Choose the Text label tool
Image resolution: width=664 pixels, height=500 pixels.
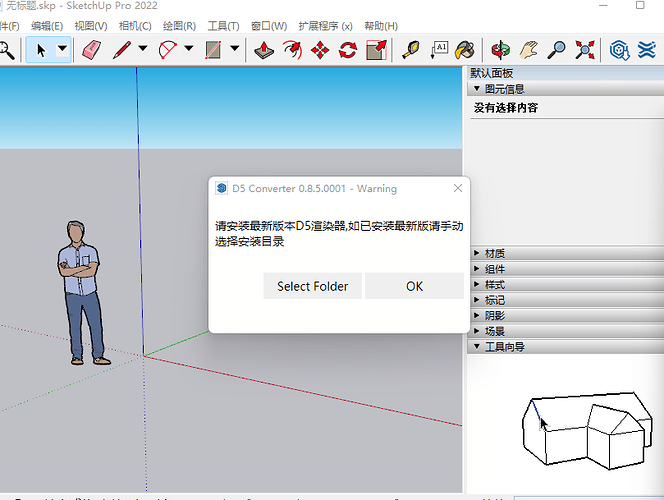pos(439,50)
